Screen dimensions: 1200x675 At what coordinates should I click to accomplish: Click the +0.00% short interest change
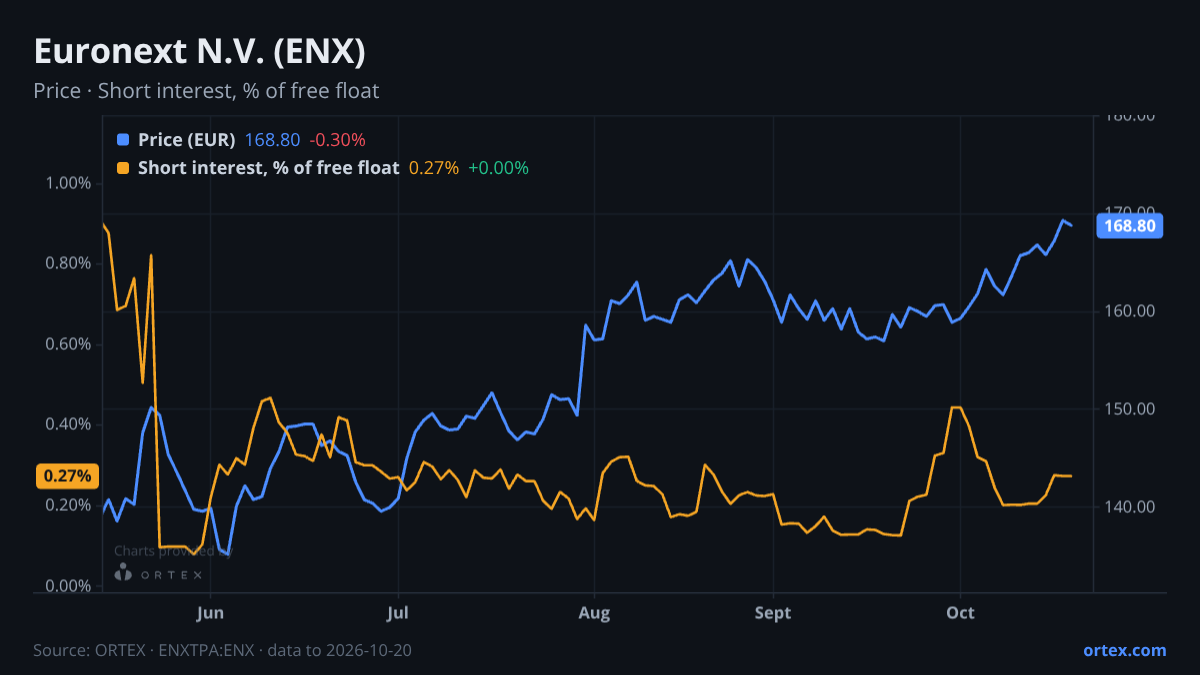(x=498, y=168)
